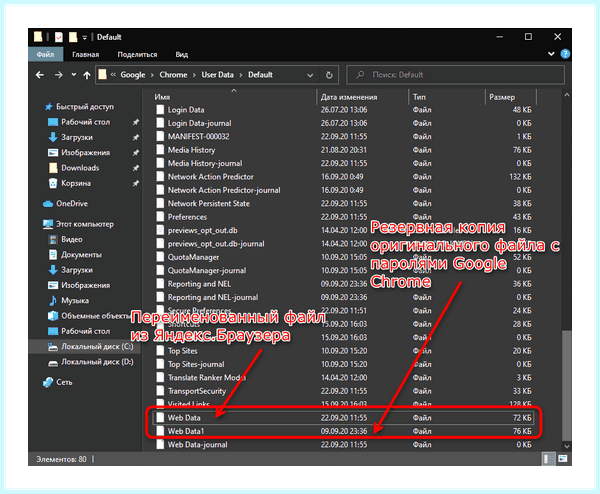Click scroll-down arrow of file list

click(567, 446)
